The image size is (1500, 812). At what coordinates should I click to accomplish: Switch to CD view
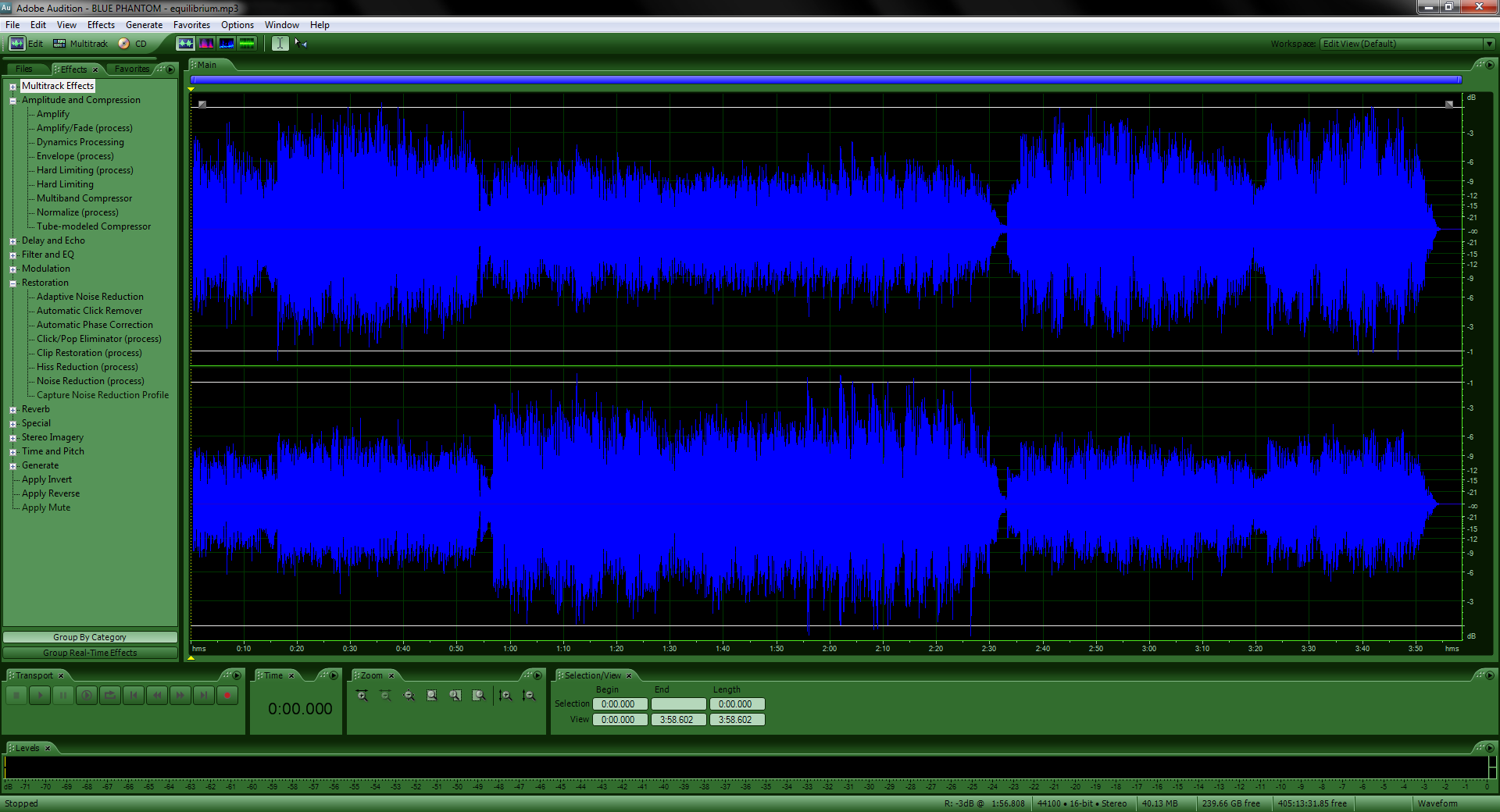tap(133, 44)
